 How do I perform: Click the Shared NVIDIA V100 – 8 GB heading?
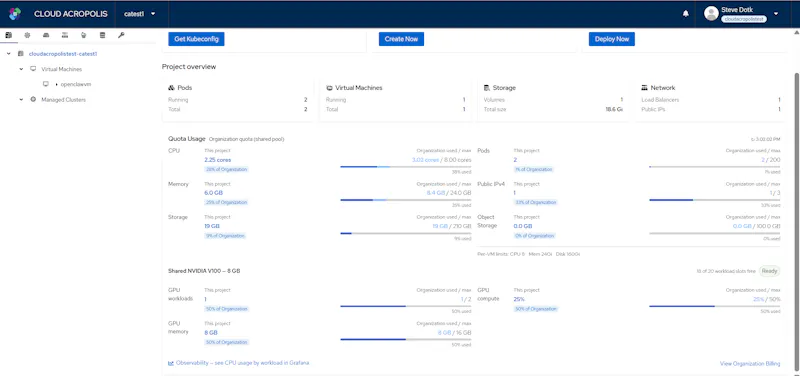(204, 271)
